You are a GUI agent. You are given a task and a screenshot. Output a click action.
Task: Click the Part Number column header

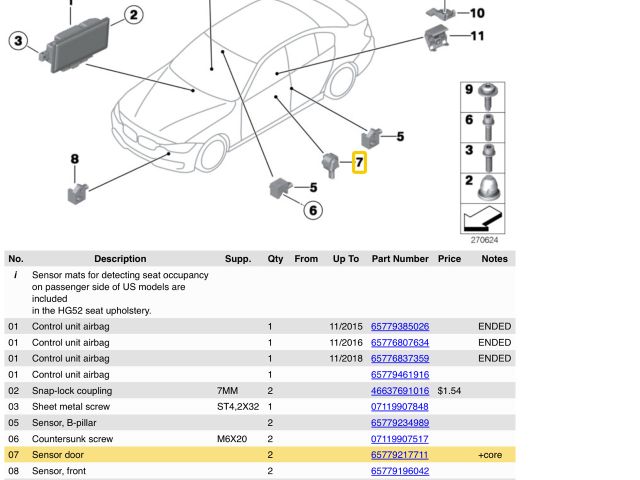point(399,259)
